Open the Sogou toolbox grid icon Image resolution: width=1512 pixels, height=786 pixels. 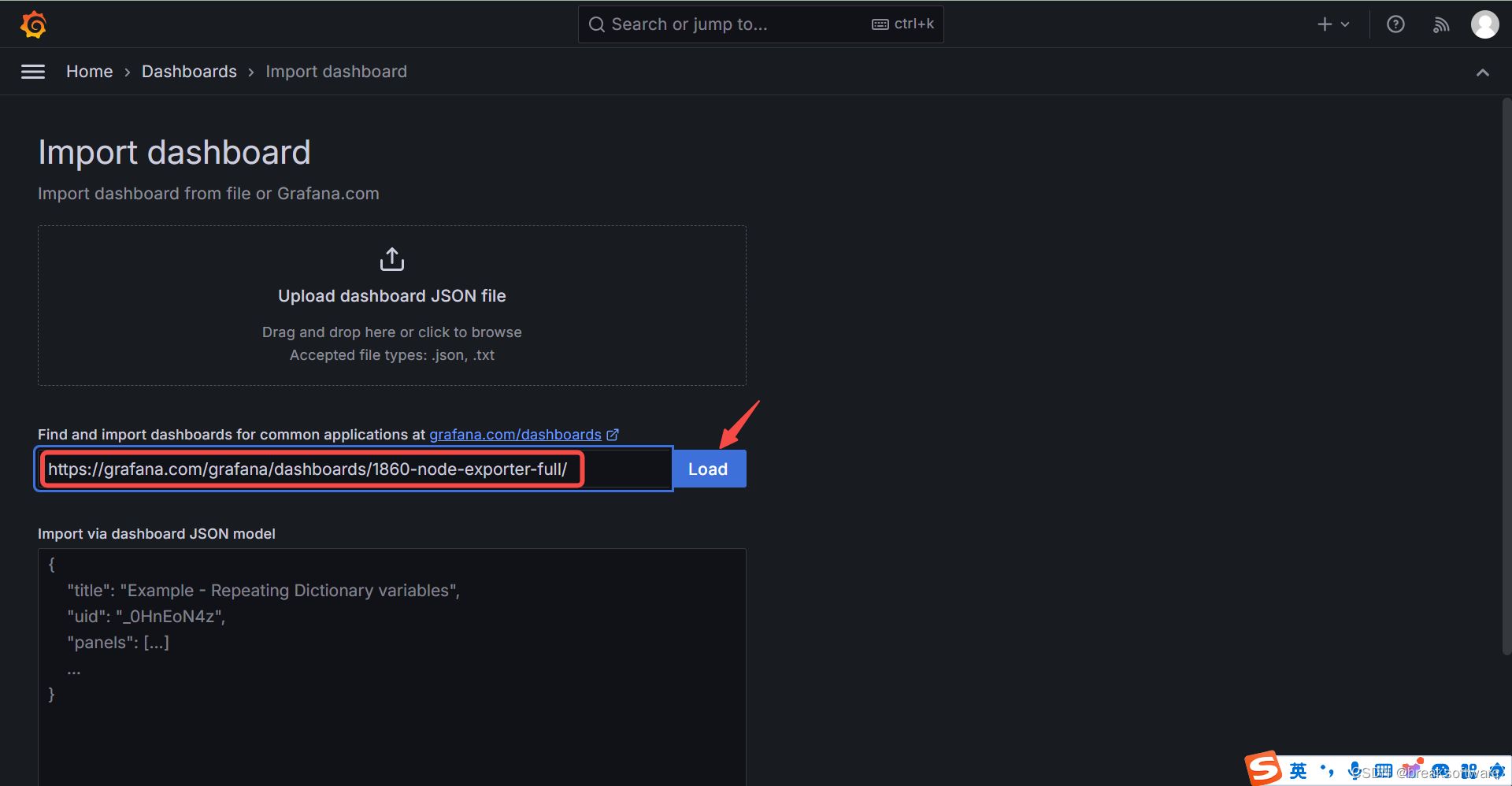click(1469, 770)
